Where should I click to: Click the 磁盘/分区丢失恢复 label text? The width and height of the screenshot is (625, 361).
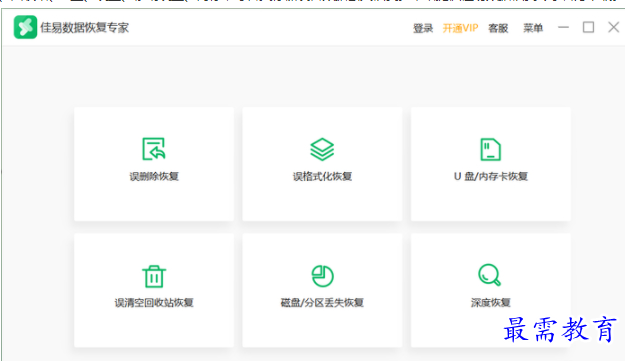[x=322, y=302]
